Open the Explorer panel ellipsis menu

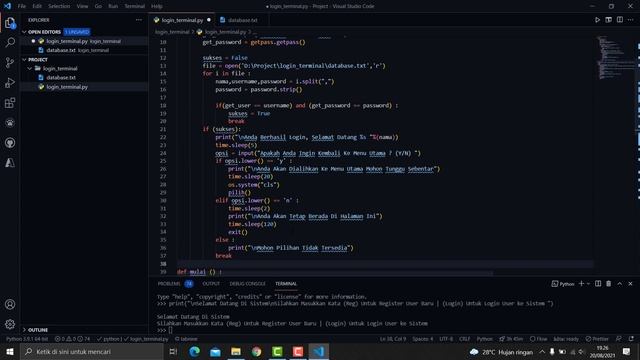coord(139,20)
